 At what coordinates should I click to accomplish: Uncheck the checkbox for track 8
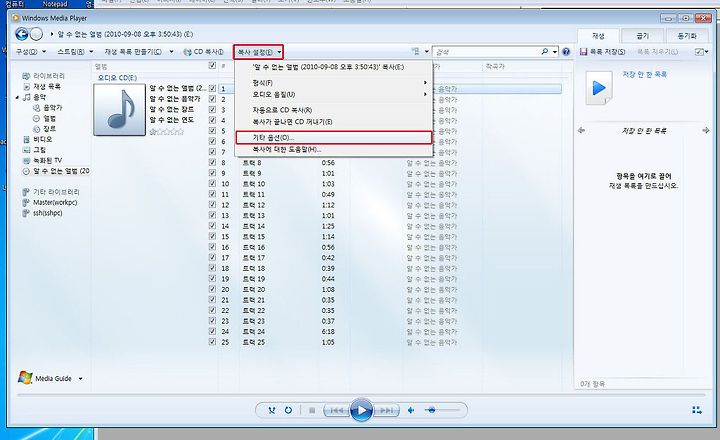pos(212,162)
